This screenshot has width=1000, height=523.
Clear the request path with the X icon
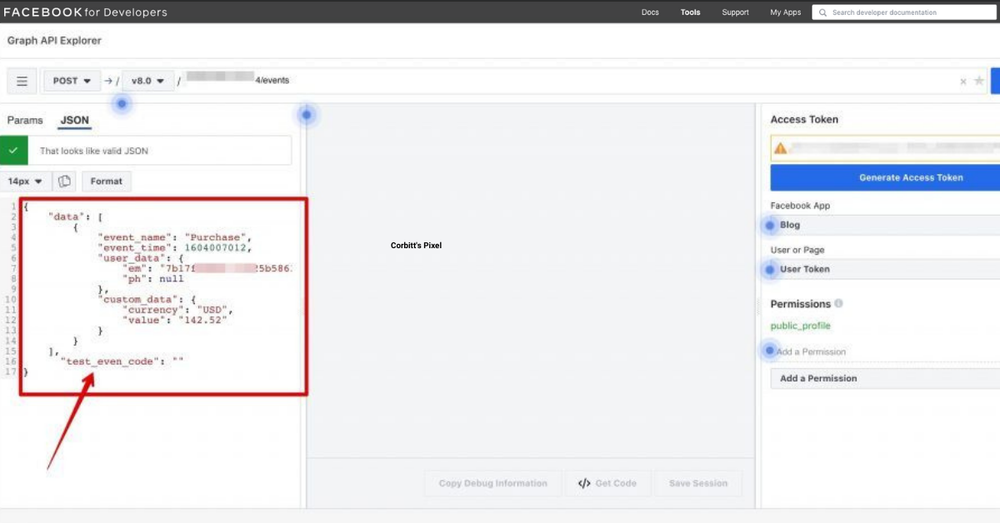click(x=963, y=82)
